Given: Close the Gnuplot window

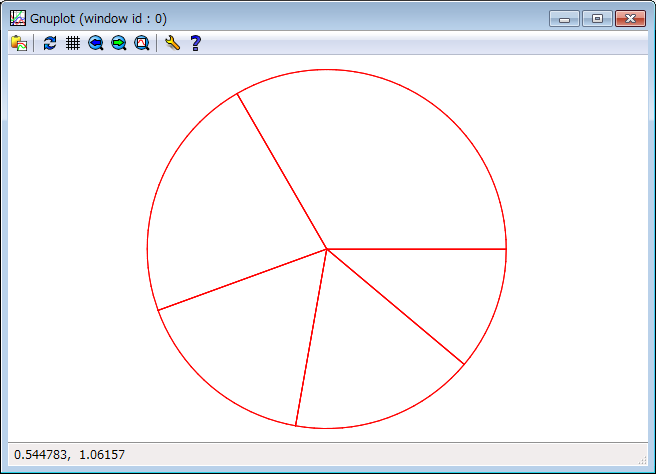Looking at the screenshot, I should click(630, 19).
